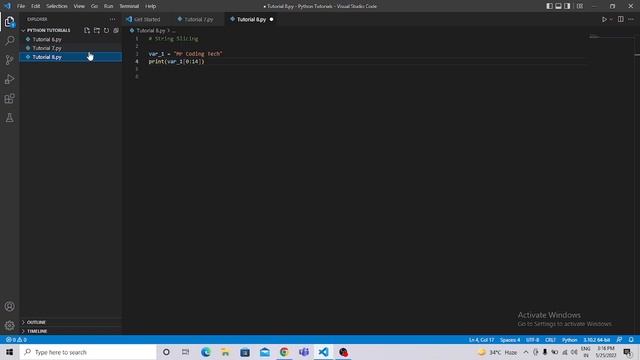Open Windows Start menu
640x360 pixels.
(9, 352)
